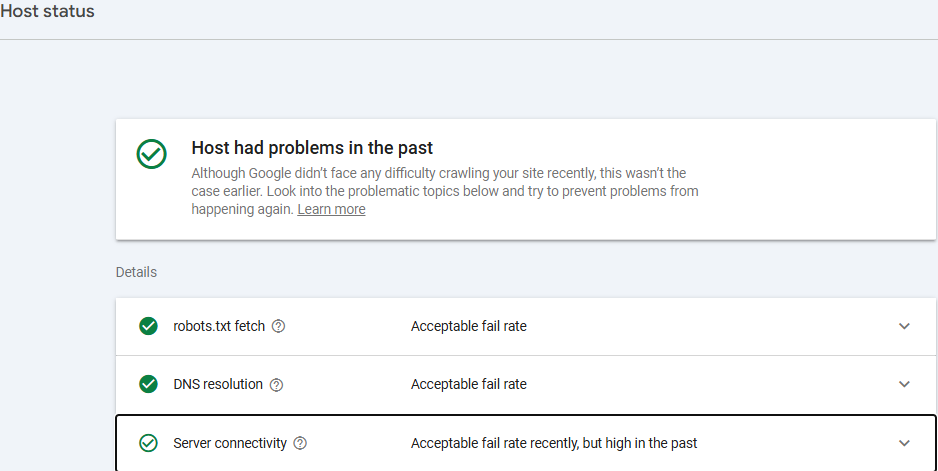Expand the robots.txt fetch row chevron
This screenshot has width=938, height=471.
[x=904, y=326]
